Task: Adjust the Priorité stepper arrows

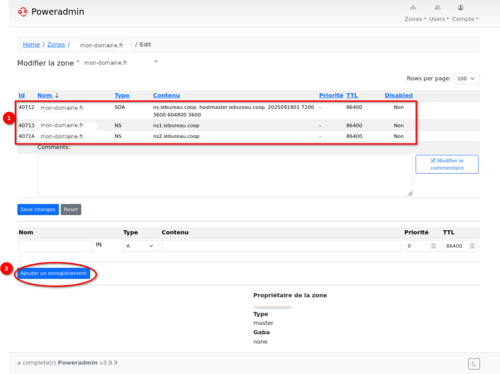Action: pos(433,246)
